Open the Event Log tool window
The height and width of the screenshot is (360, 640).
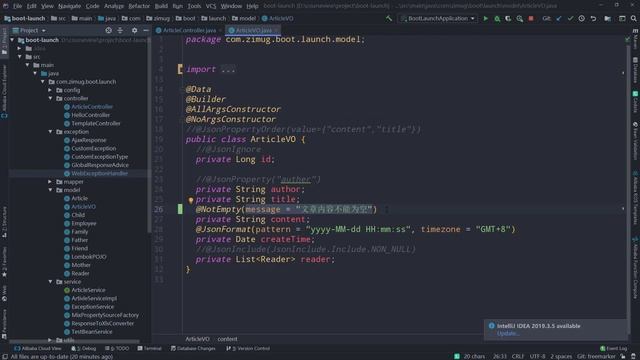tap(613, 348)
